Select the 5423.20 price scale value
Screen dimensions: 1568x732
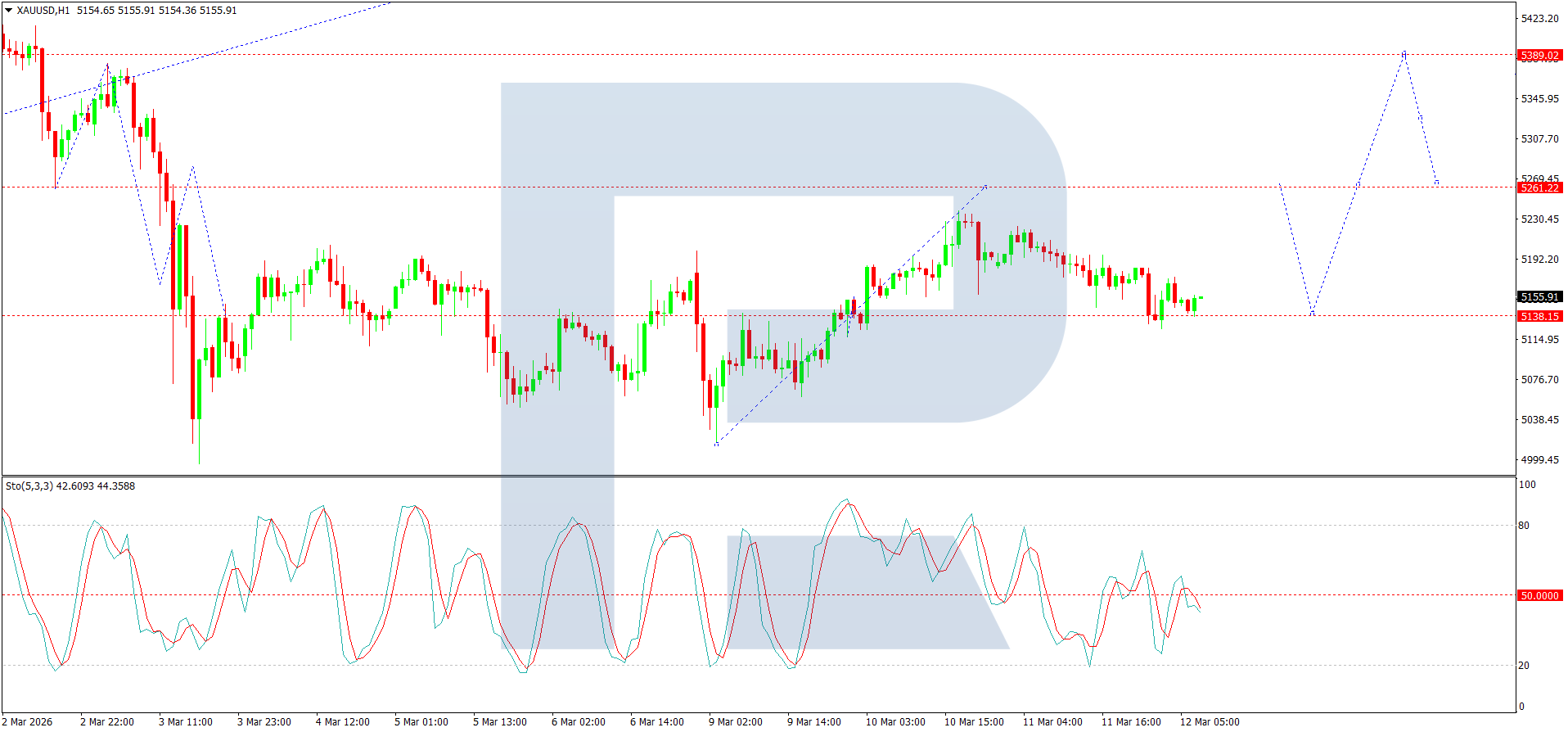coord(1539,19)
